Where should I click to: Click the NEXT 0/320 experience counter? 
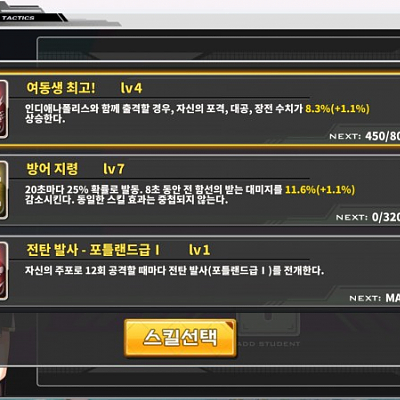pyautogui.click(x=368, y=217)
